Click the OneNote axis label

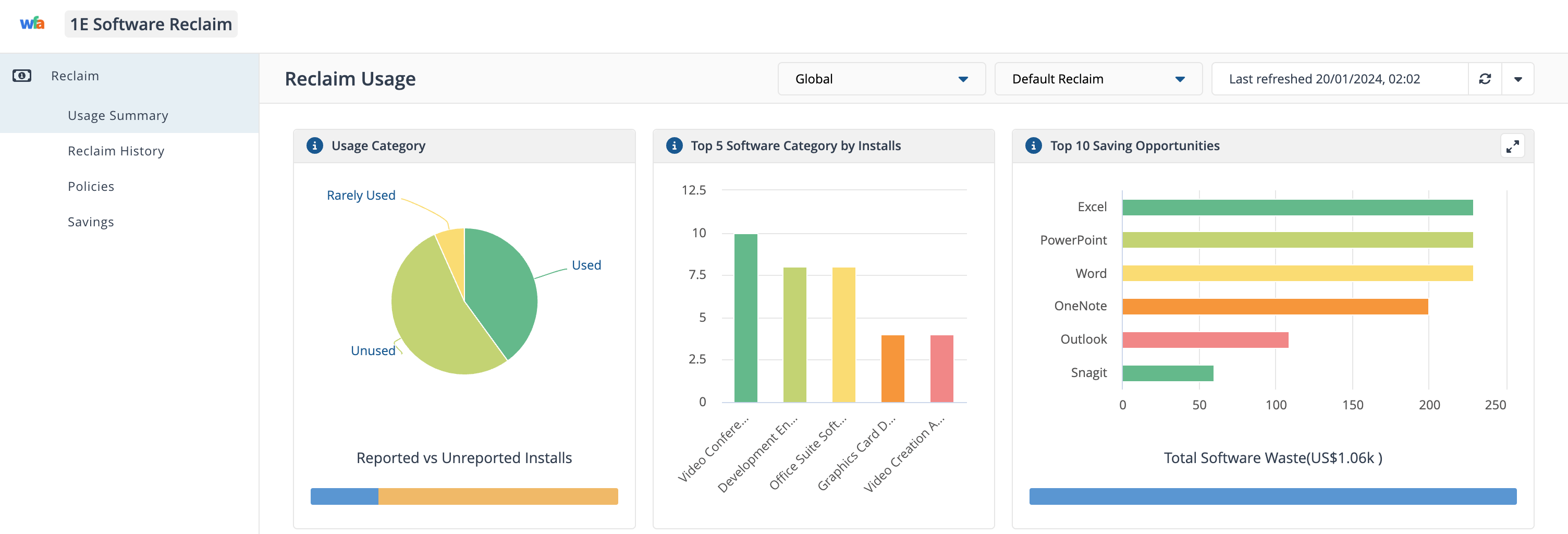[x=1081, y=306]
